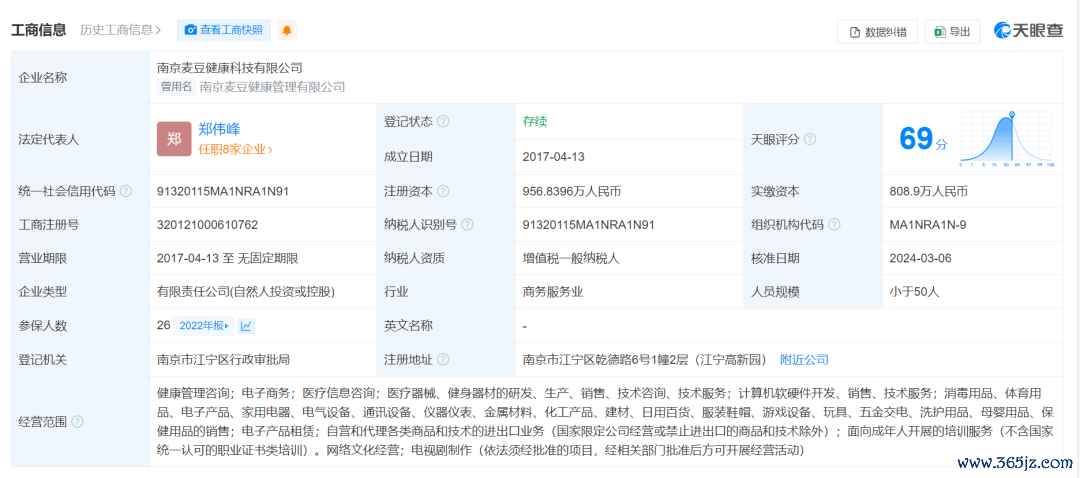Click help icon beside 经营范围
The width and height of the screenshot is (1080, 478).
click(x=77, y=422)
